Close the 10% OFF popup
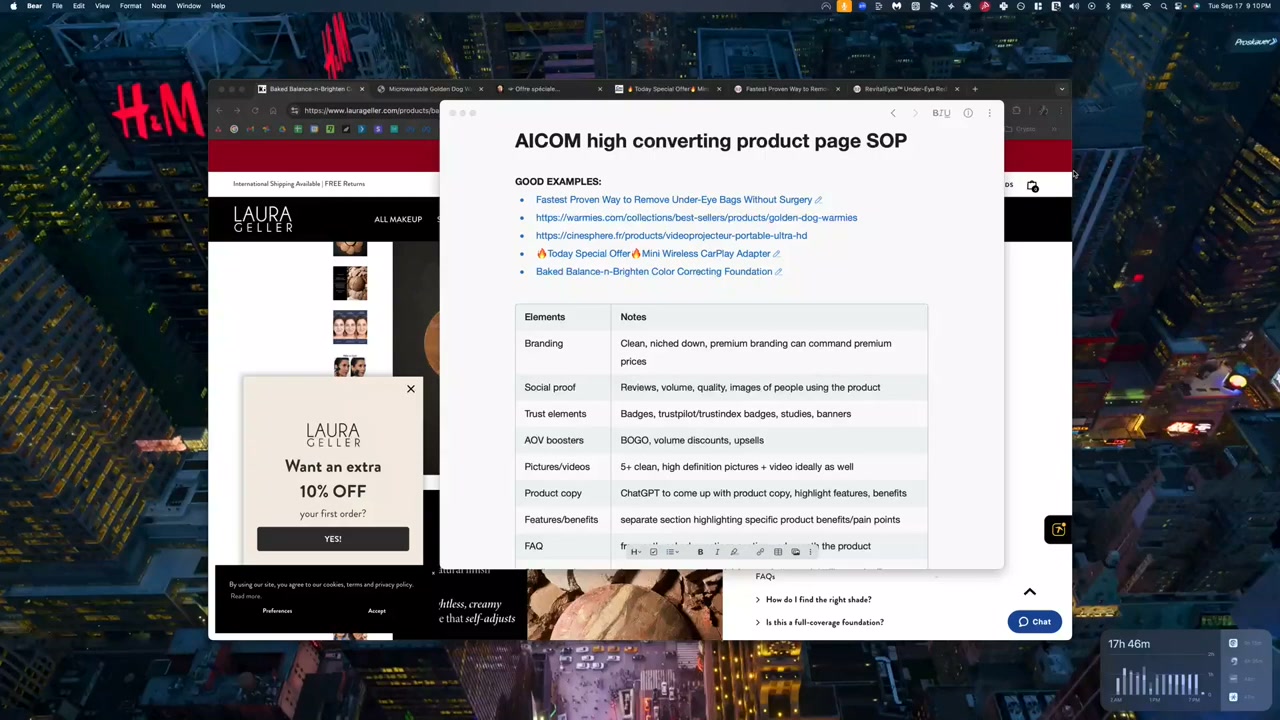1280x720 pixels. tap(410, 389)
